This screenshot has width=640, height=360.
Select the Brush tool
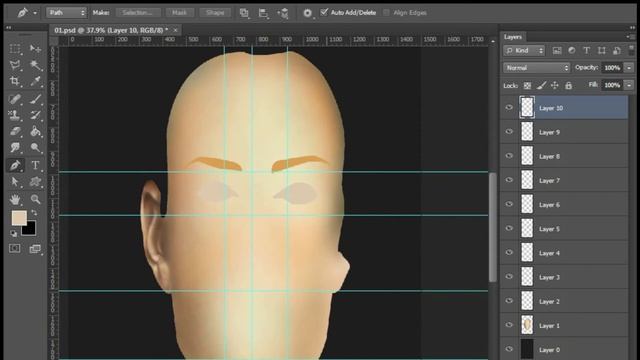pyautogui.click(x=36, y=99)
